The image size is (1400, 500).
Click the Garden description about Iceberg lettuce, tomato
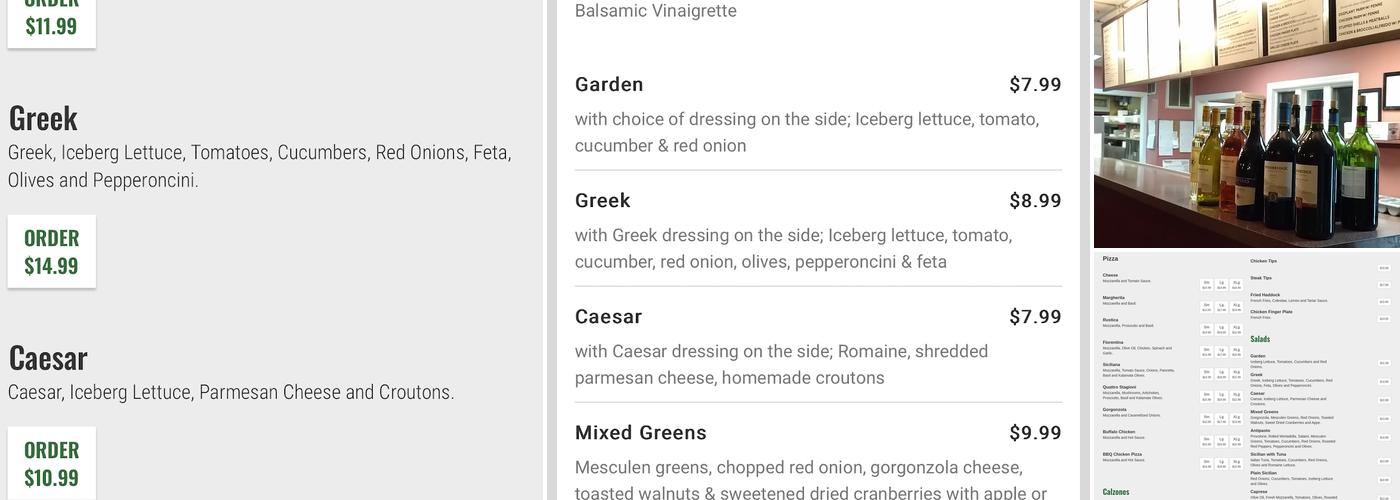806,132
